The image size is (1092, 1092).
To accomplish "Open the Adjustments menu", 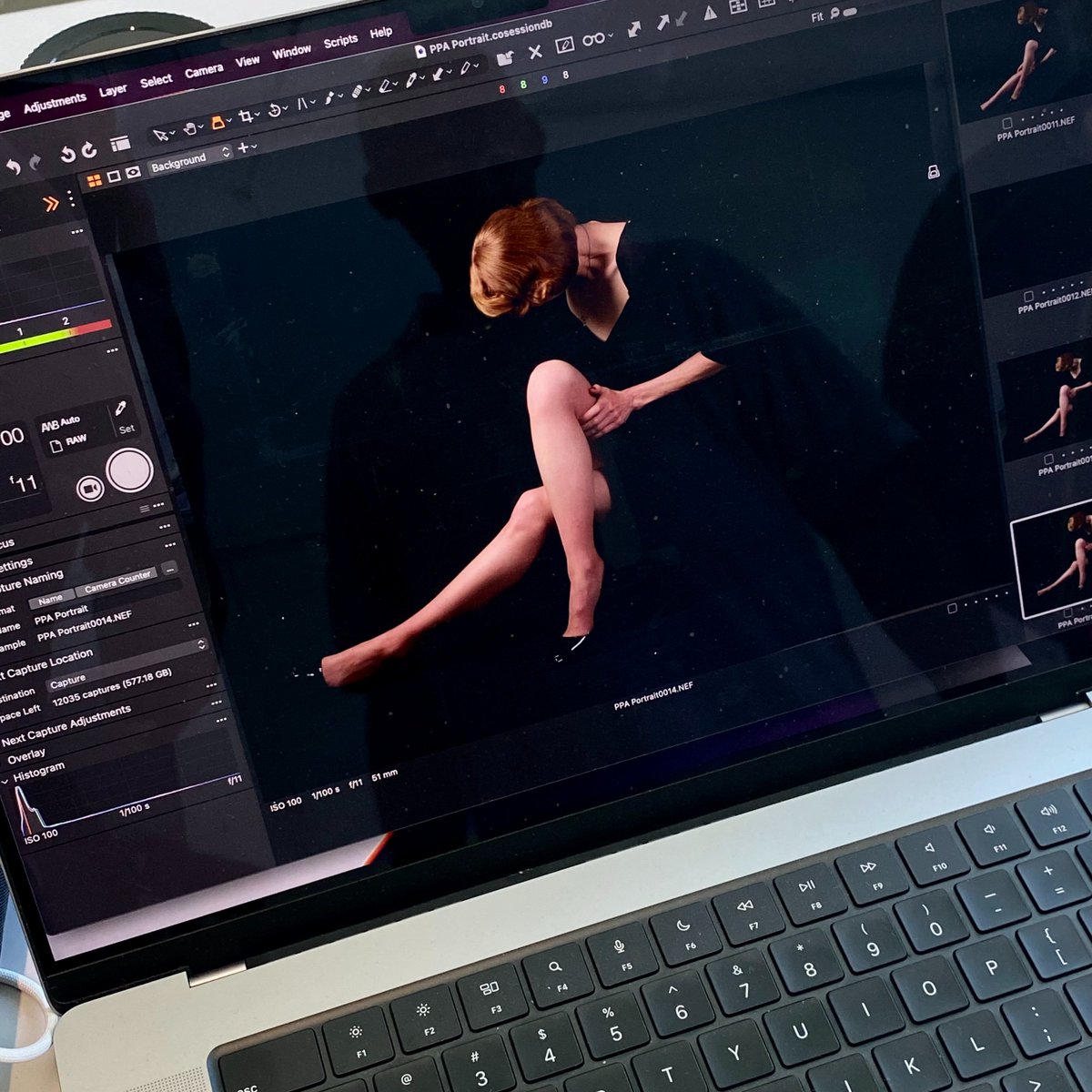I will (x=55, y=103).
